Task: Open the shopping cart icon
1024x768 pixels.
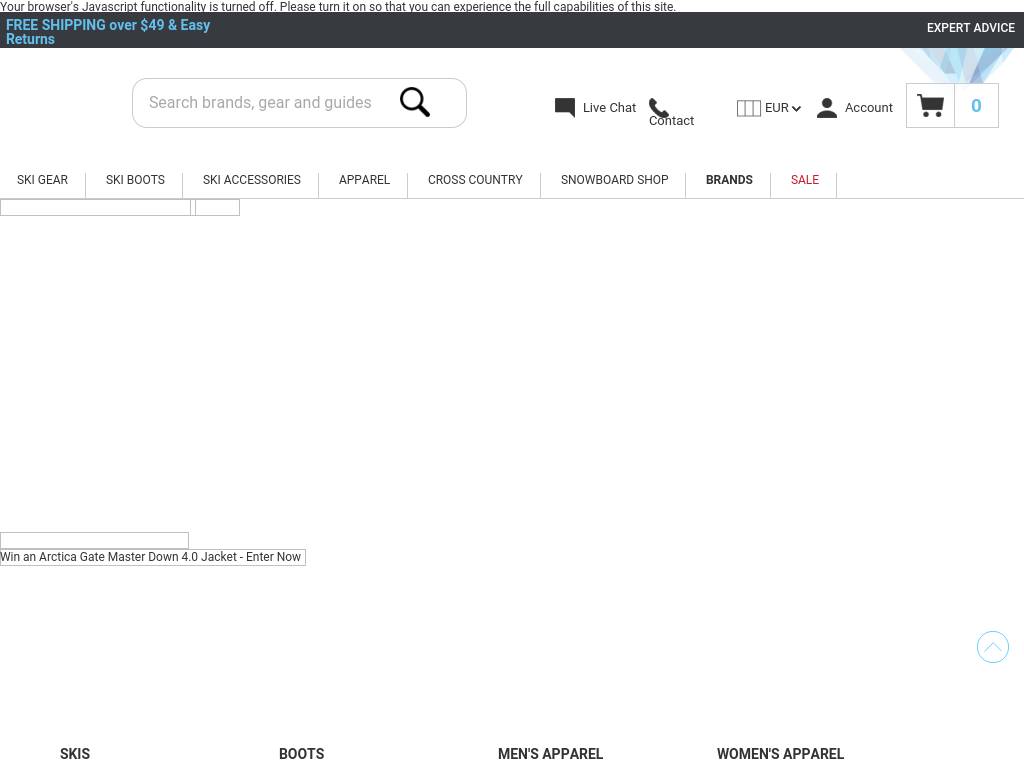Action: pyautogui.click(x=930, y=105)
